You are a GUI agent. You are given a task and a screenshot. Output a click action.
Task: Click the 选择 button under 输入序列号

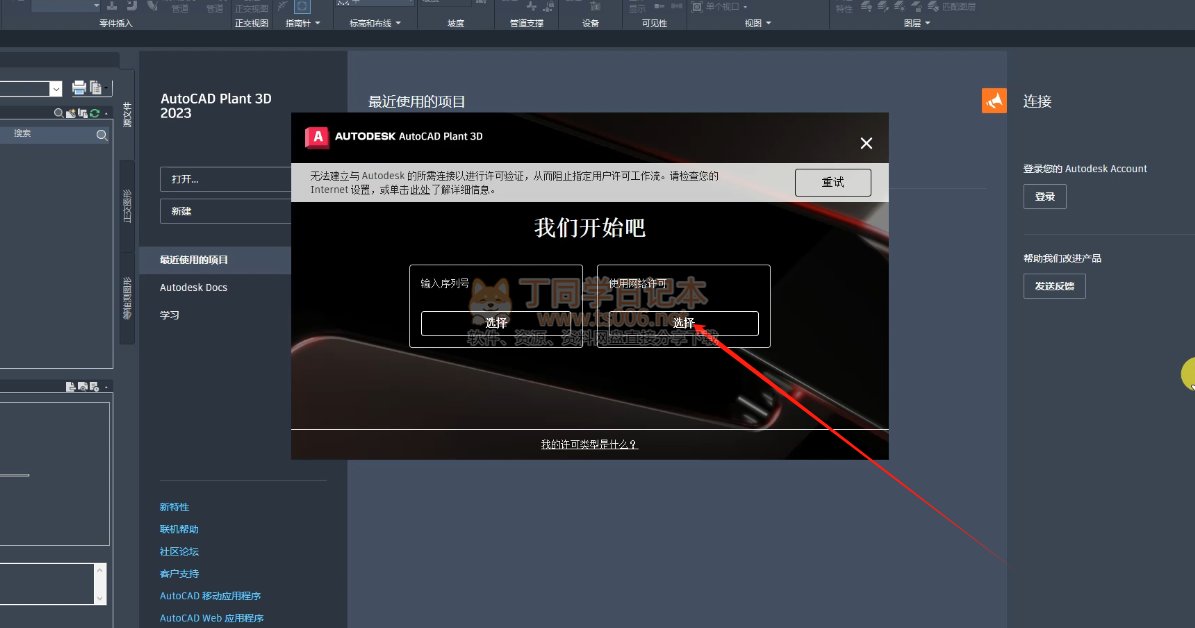[x=495, y=323]
